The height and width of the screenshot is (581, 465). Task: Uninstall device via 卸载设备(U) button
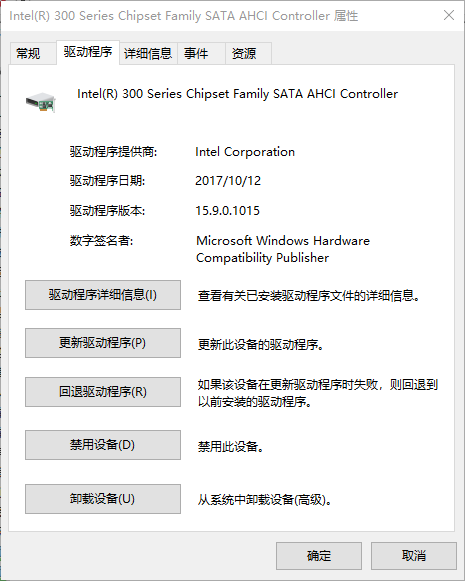103,499
